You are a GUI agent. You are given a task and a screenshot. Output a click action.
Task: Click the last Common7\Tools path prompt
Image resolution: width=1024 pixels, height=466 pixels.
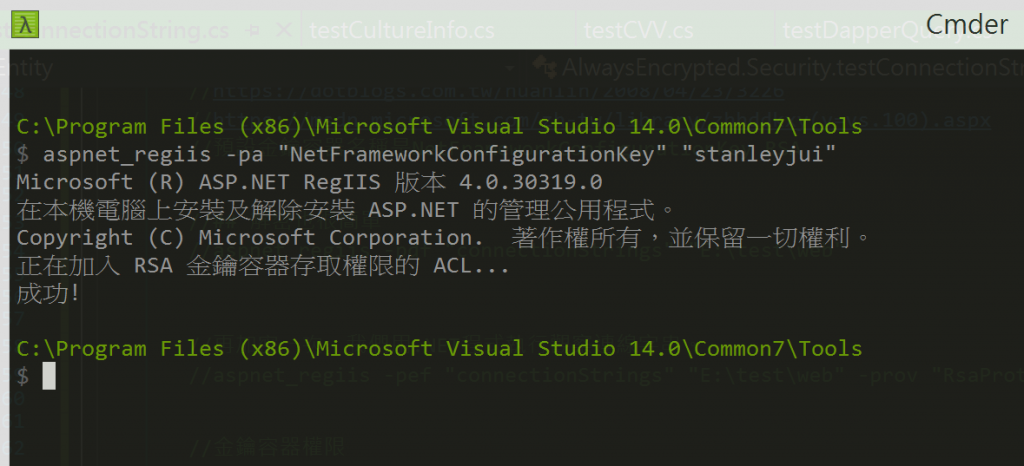coord(439,349)
